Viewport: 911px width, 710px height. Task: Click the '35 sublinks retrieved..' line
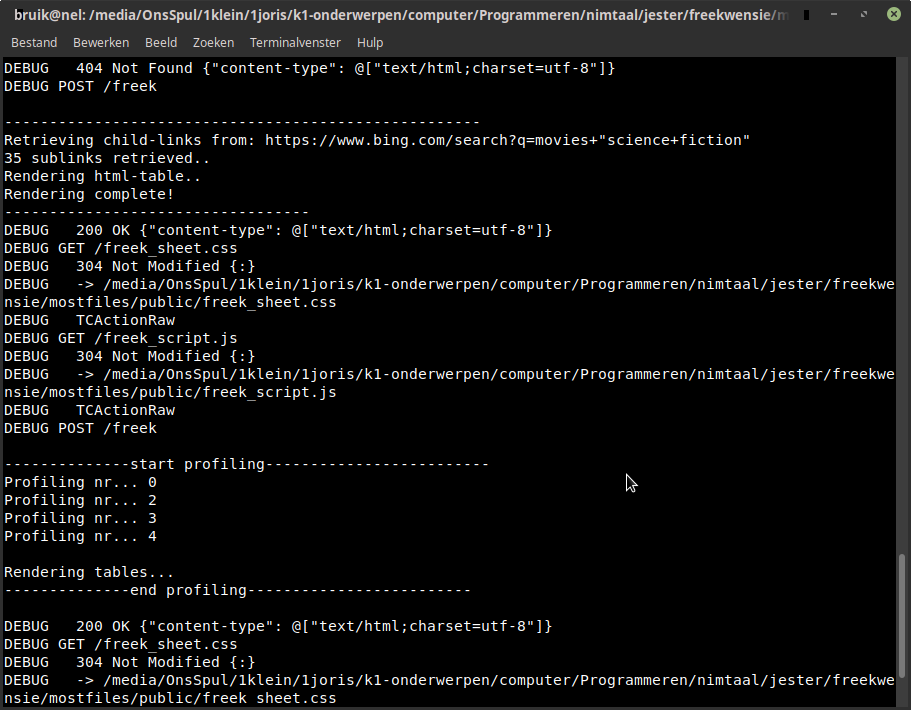pos(107,159)
